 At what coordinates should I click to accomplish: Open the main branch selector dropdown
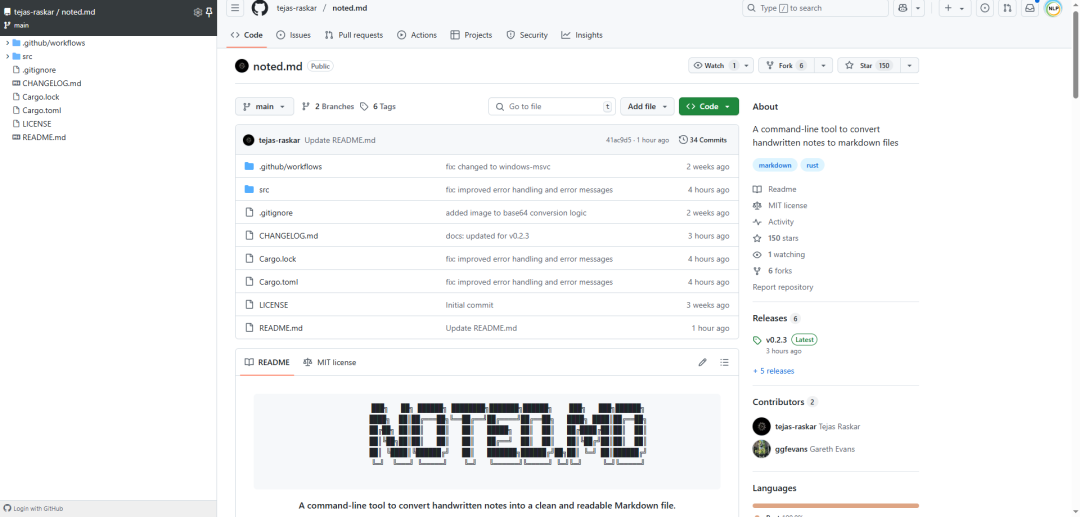coord(264,107)
